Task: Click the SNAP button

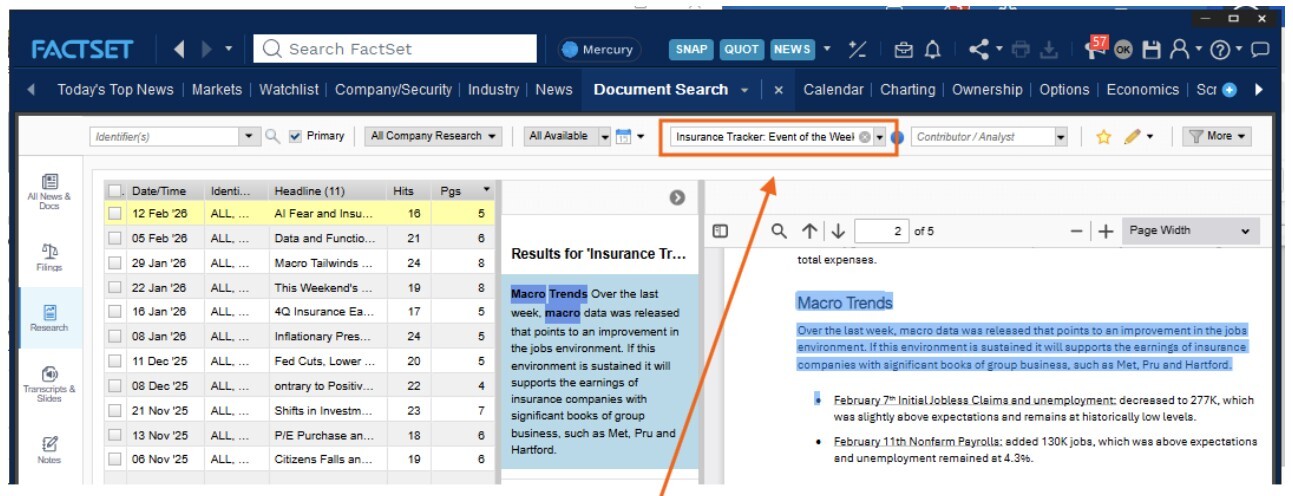Action: [690, 49]
